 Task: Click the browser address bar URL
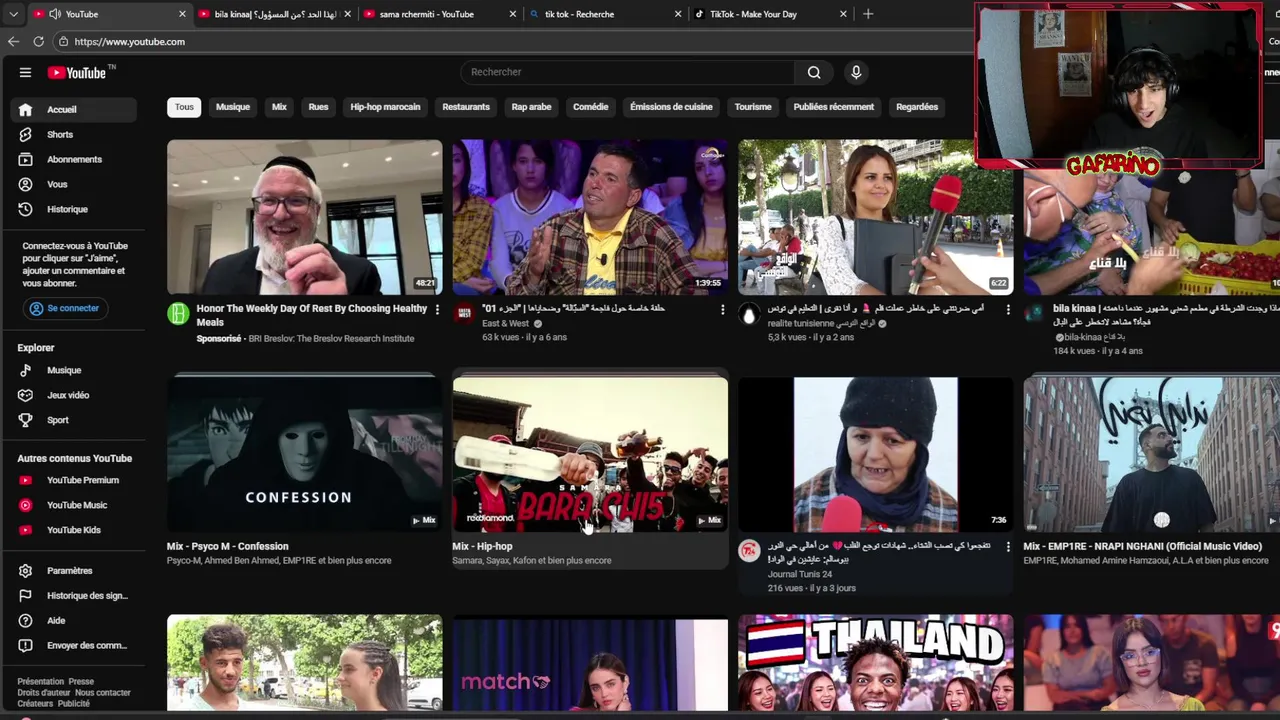130,41
